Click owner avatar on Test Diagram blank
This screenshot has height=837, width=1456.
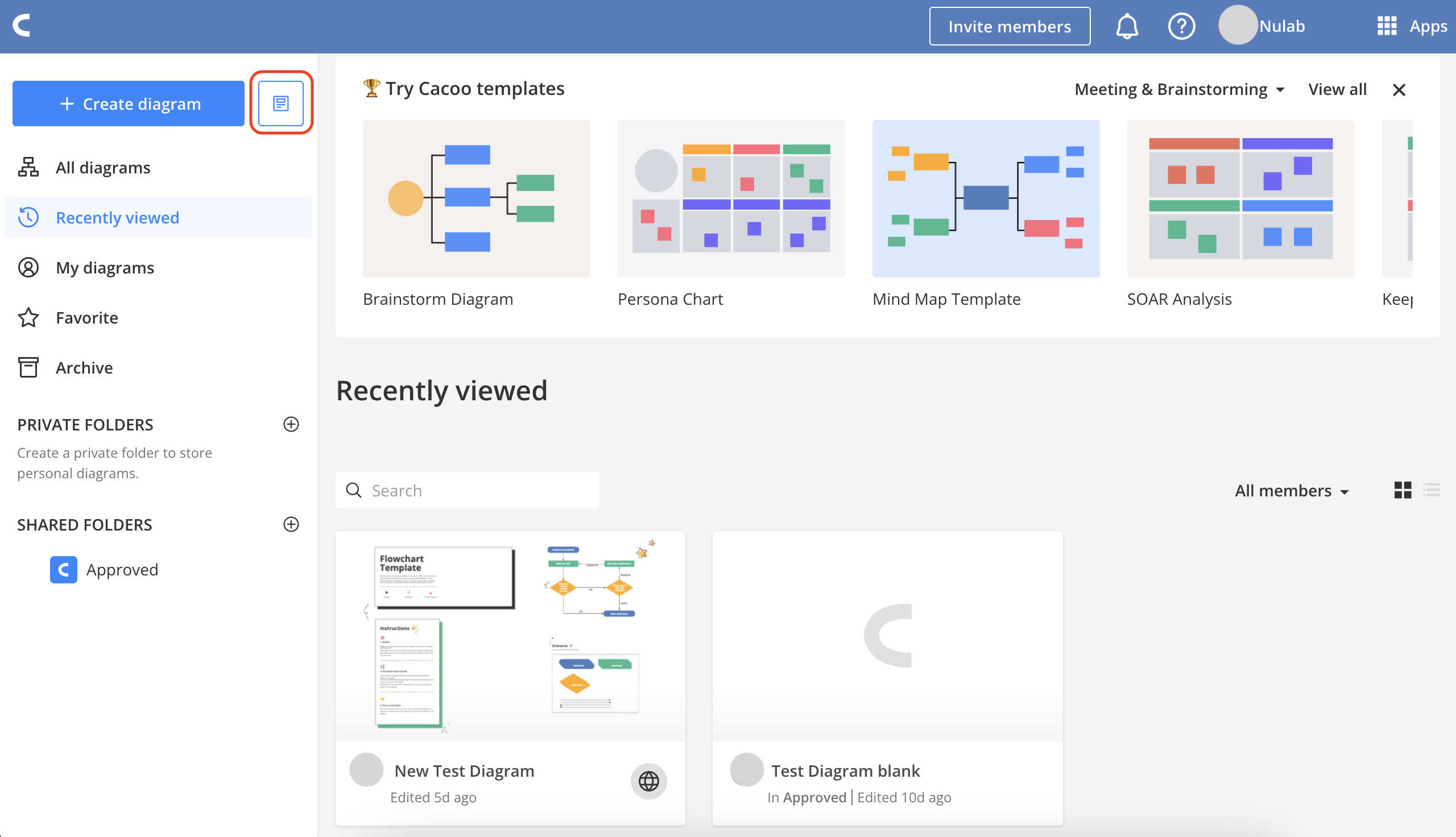(x=747, y=770)
